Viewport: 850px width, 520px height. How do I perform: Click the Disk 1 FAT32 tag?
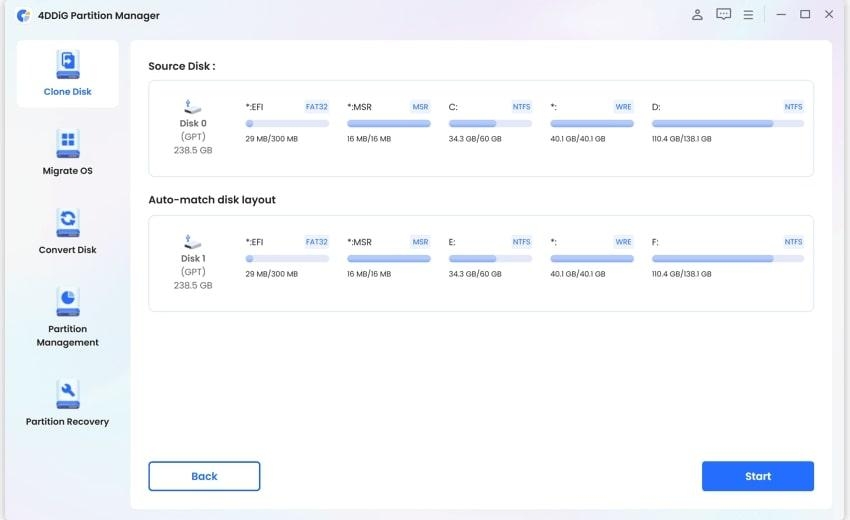pos(317,242)
